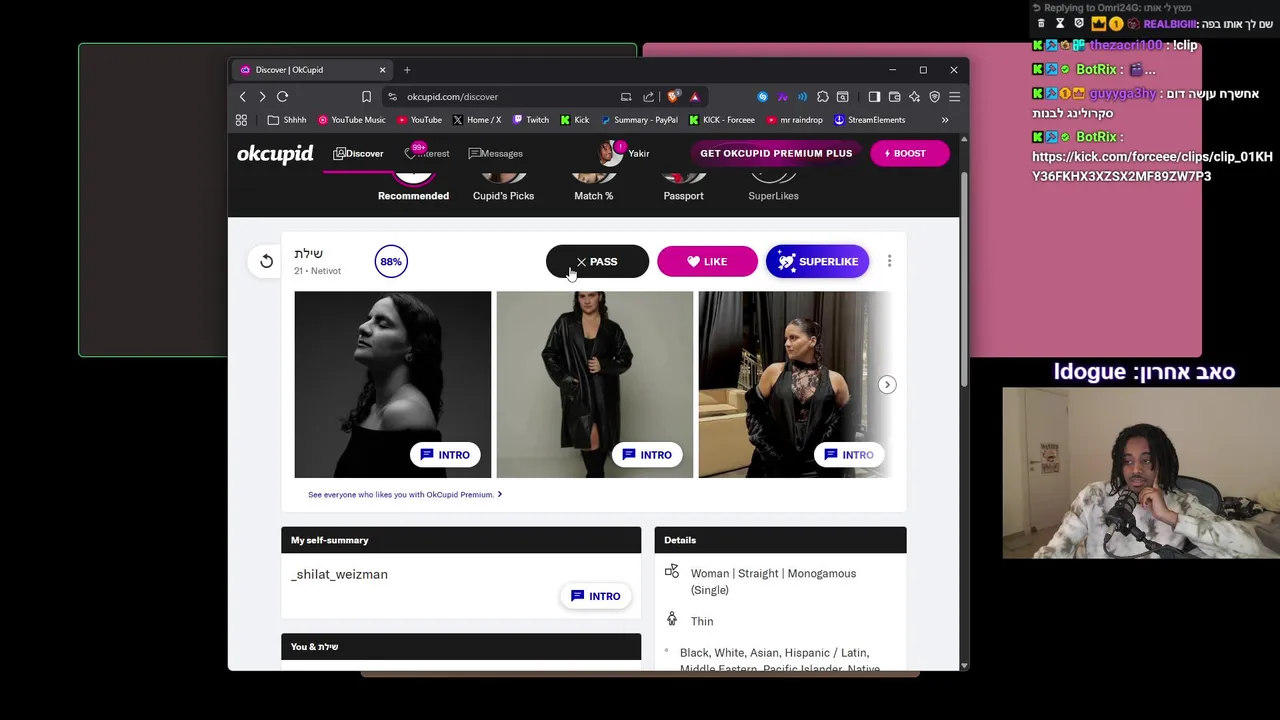Image resolution: width=1280 pixels, height=720 pixels.
Task: Go forward in browser history
Action: pos(262,97)
